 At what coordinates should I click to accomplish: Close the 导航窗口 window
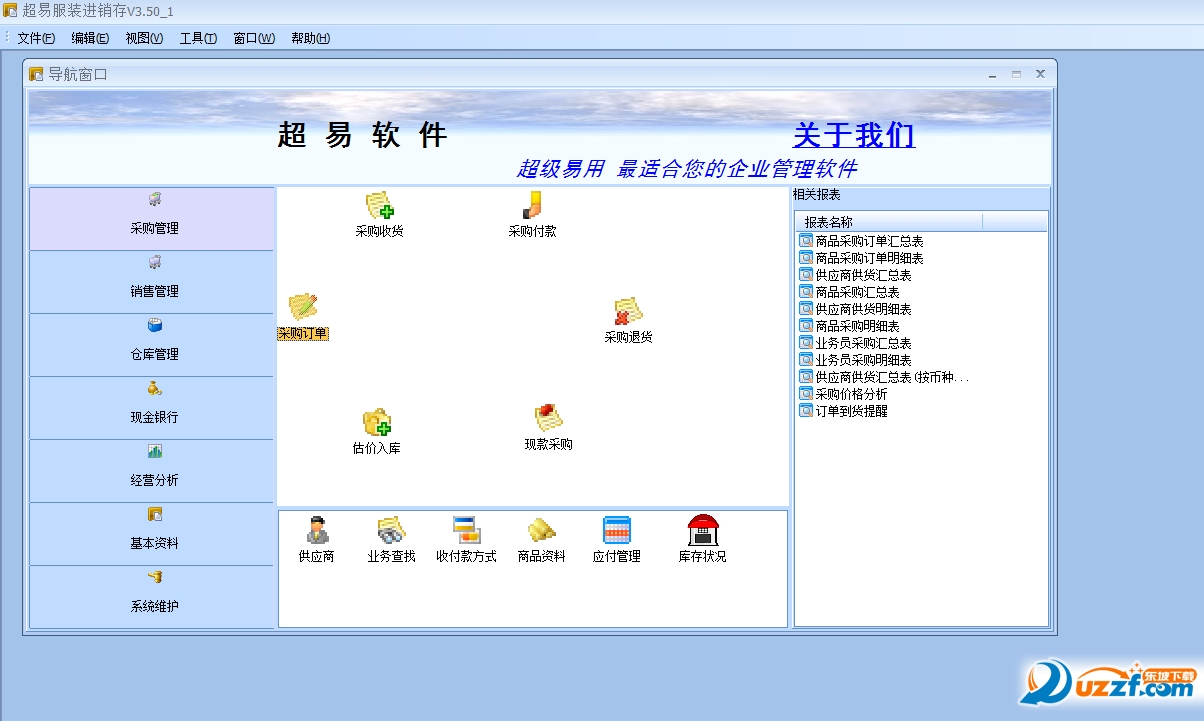1040,74
